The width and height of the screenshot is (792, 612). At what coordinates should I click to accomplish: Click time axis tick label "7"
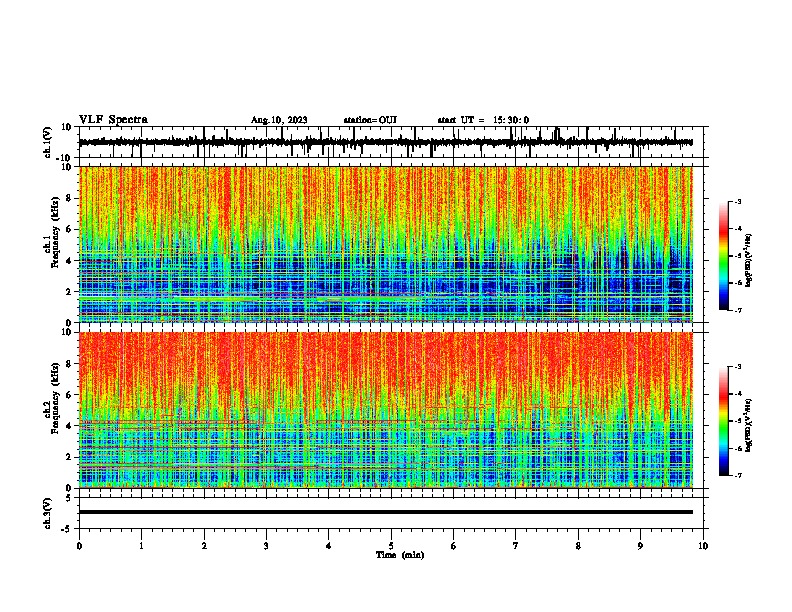coord(516,546)
